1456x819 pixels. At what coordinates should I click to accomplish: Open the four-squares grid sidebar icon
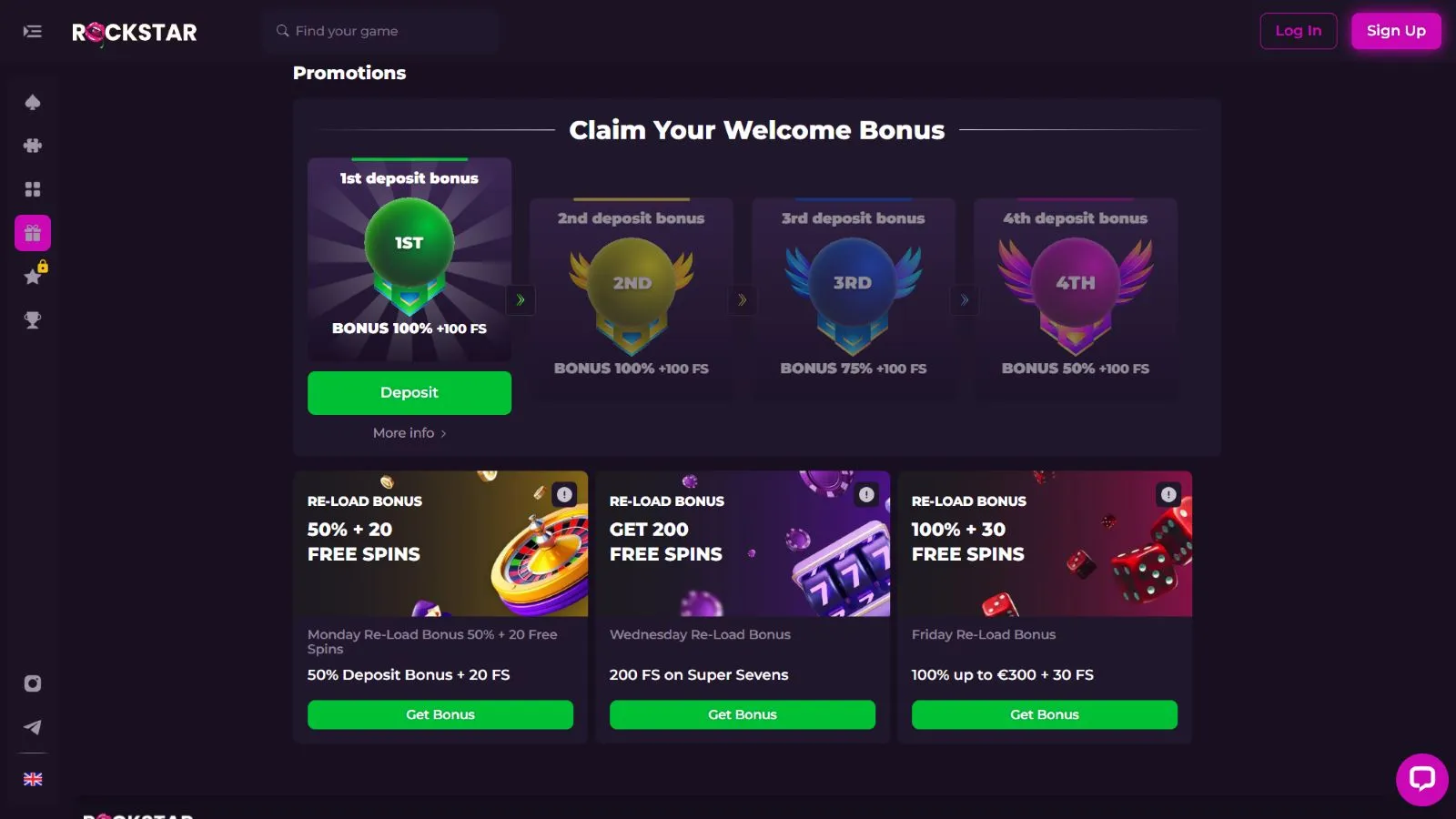coord(33,189)
